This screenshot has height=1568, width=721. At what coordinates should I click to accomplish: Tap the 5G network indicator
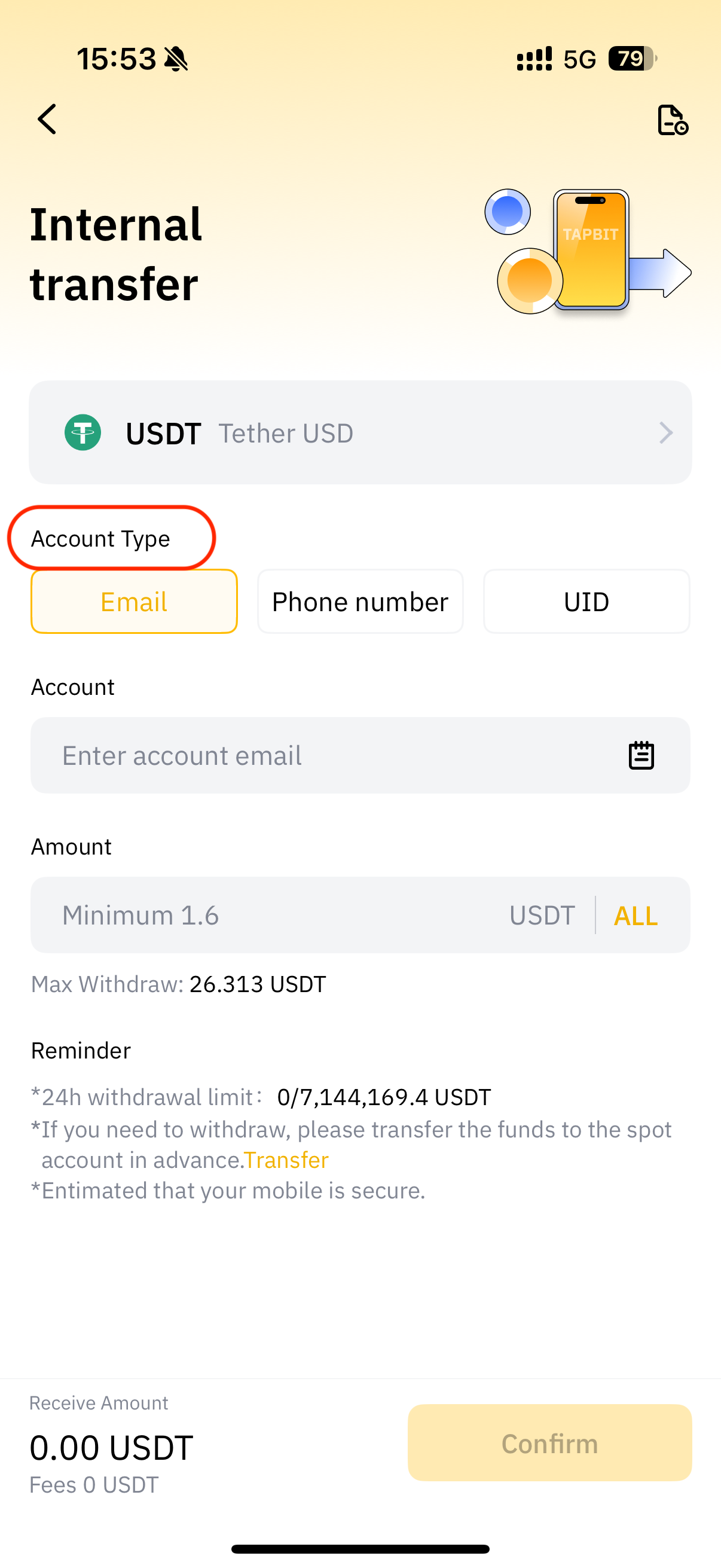coord(581,59)
